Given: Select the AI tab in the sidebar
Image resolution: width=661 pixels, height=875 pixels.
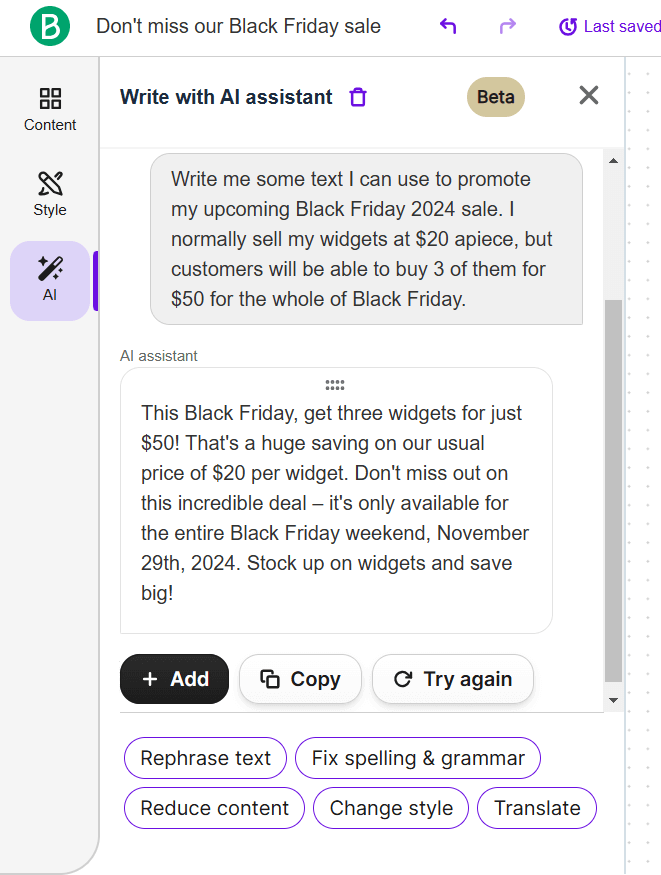Looking at the screenshot, I should point(50,279).
